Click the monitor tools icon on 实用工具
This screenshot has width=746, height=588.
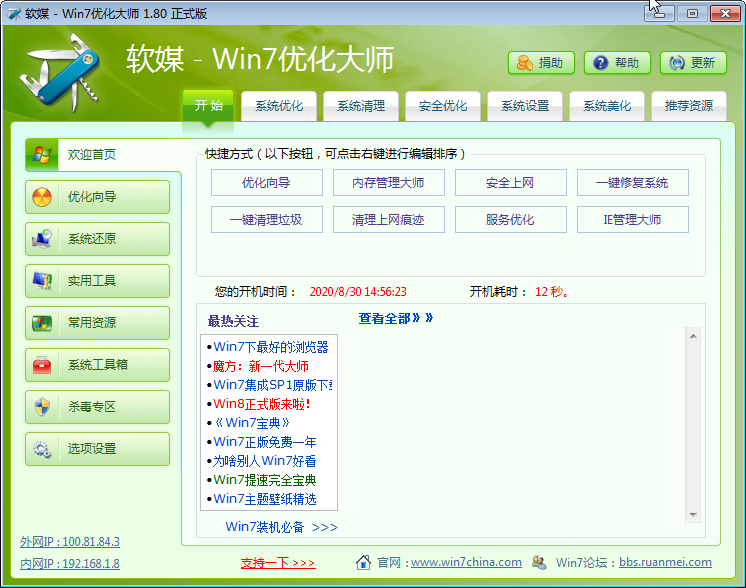[42, 281]
